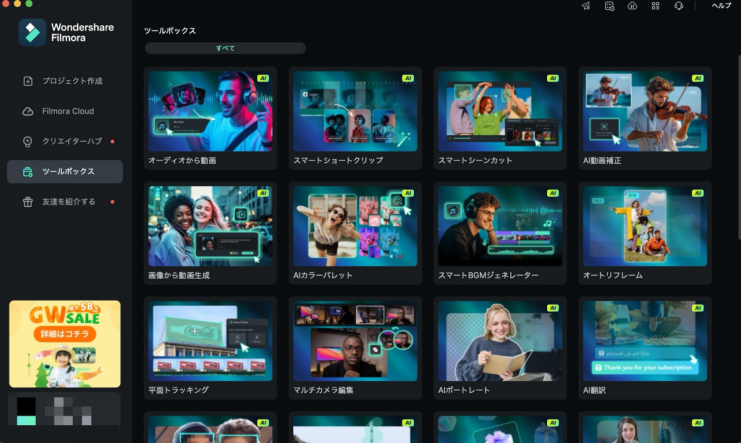Screen dimensions: 742x443
Task: Click the クリエイターハブ lightbulb icon
Action: tap(28, 142)
